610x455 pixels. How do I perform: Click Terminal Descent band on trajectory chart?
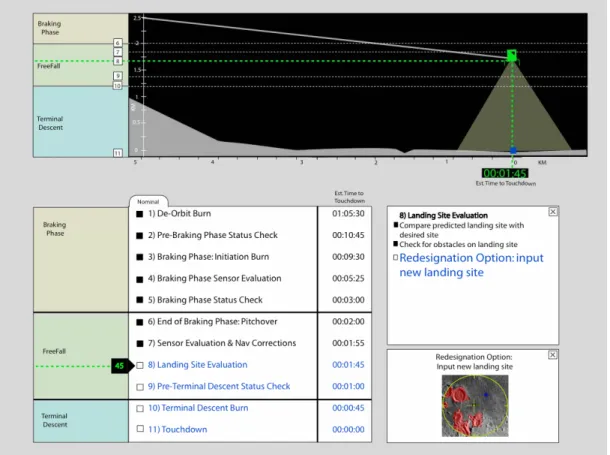click(81, 122)
